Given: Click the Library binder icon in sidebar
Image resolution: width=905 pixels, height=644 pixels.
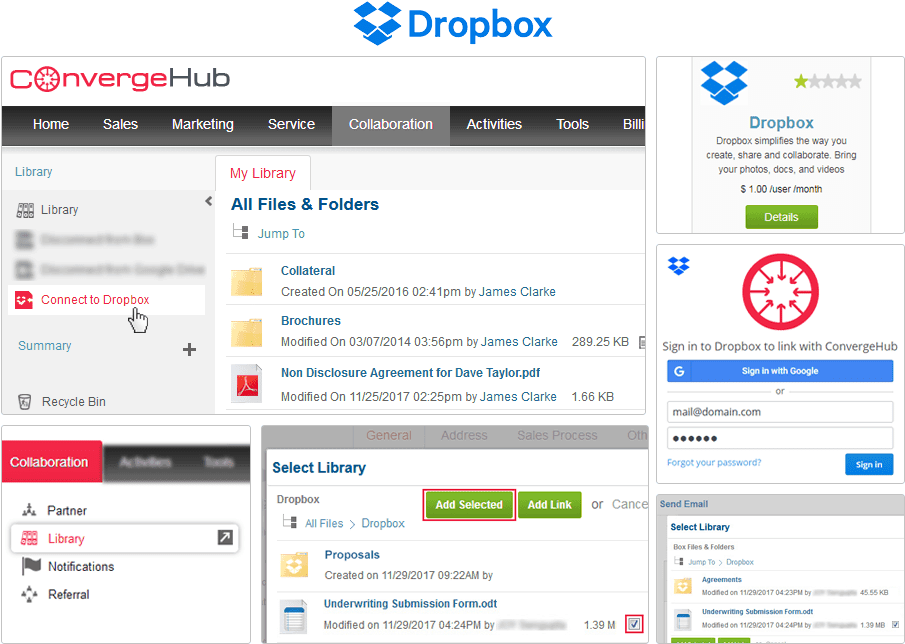Looking at the screenshot, I should coord(25,210).
